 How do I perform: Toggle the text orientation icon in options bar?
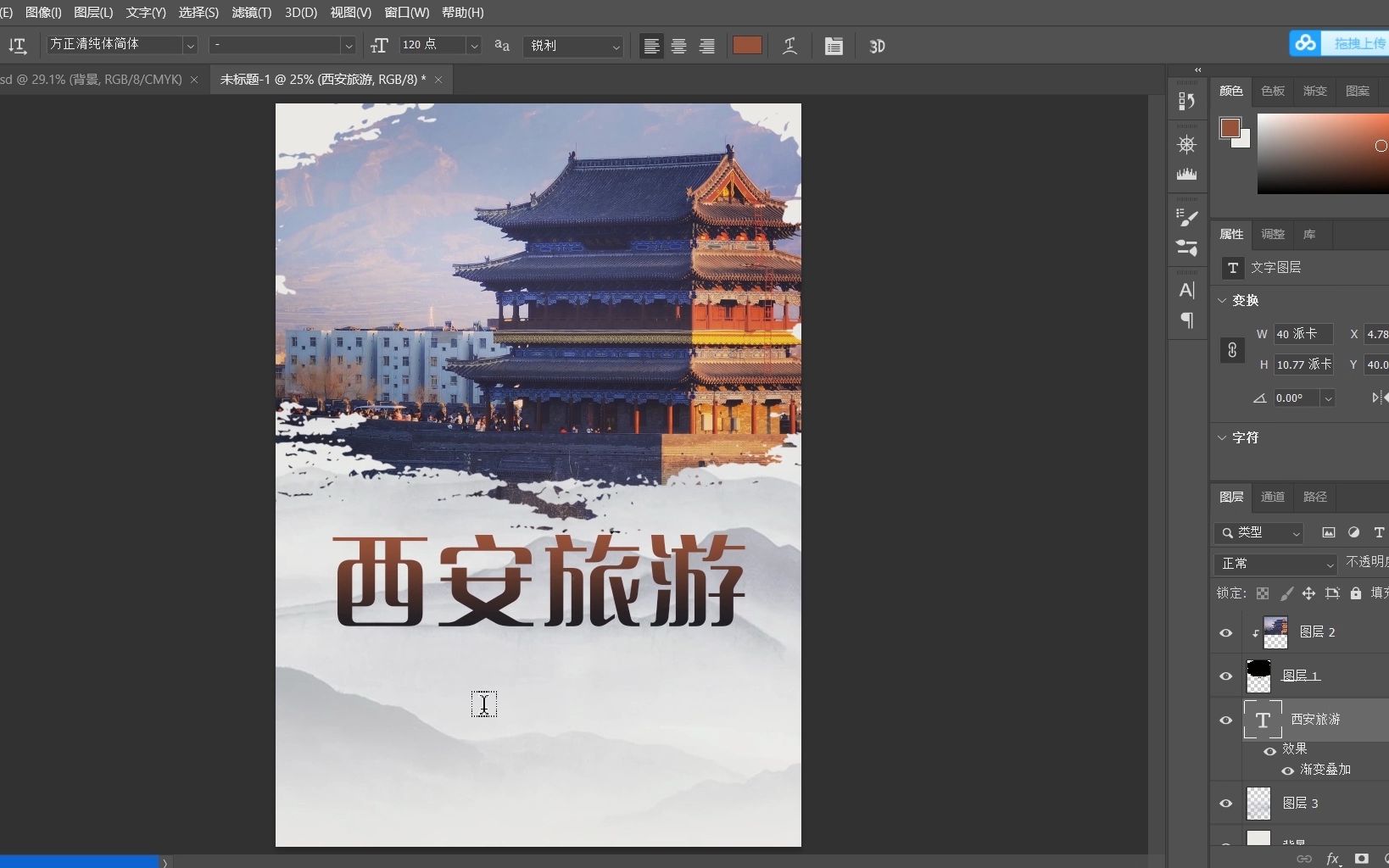point(17,46)
